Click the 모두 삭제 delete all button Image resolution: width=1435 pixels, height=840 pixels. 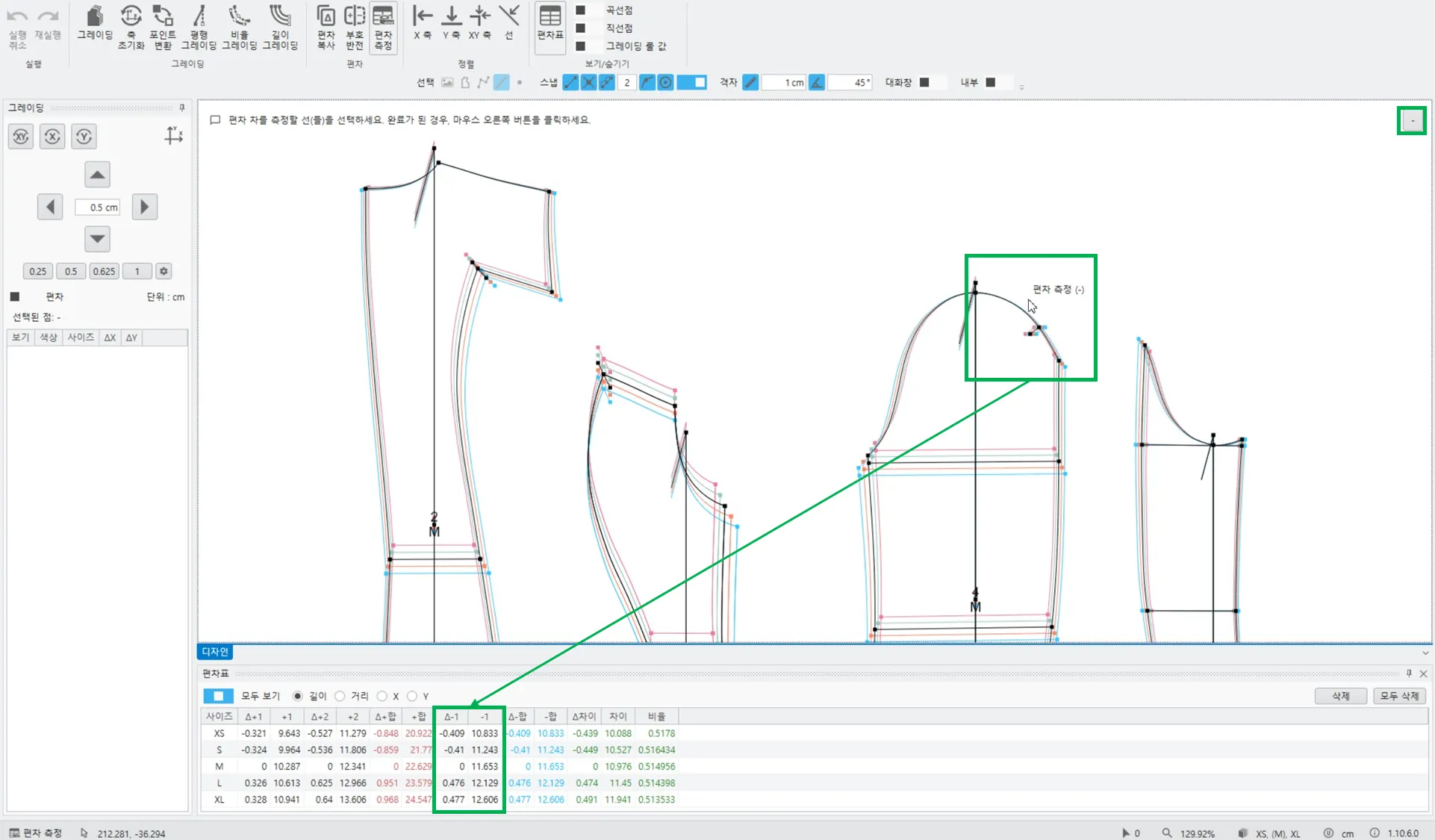point(1399,696)
